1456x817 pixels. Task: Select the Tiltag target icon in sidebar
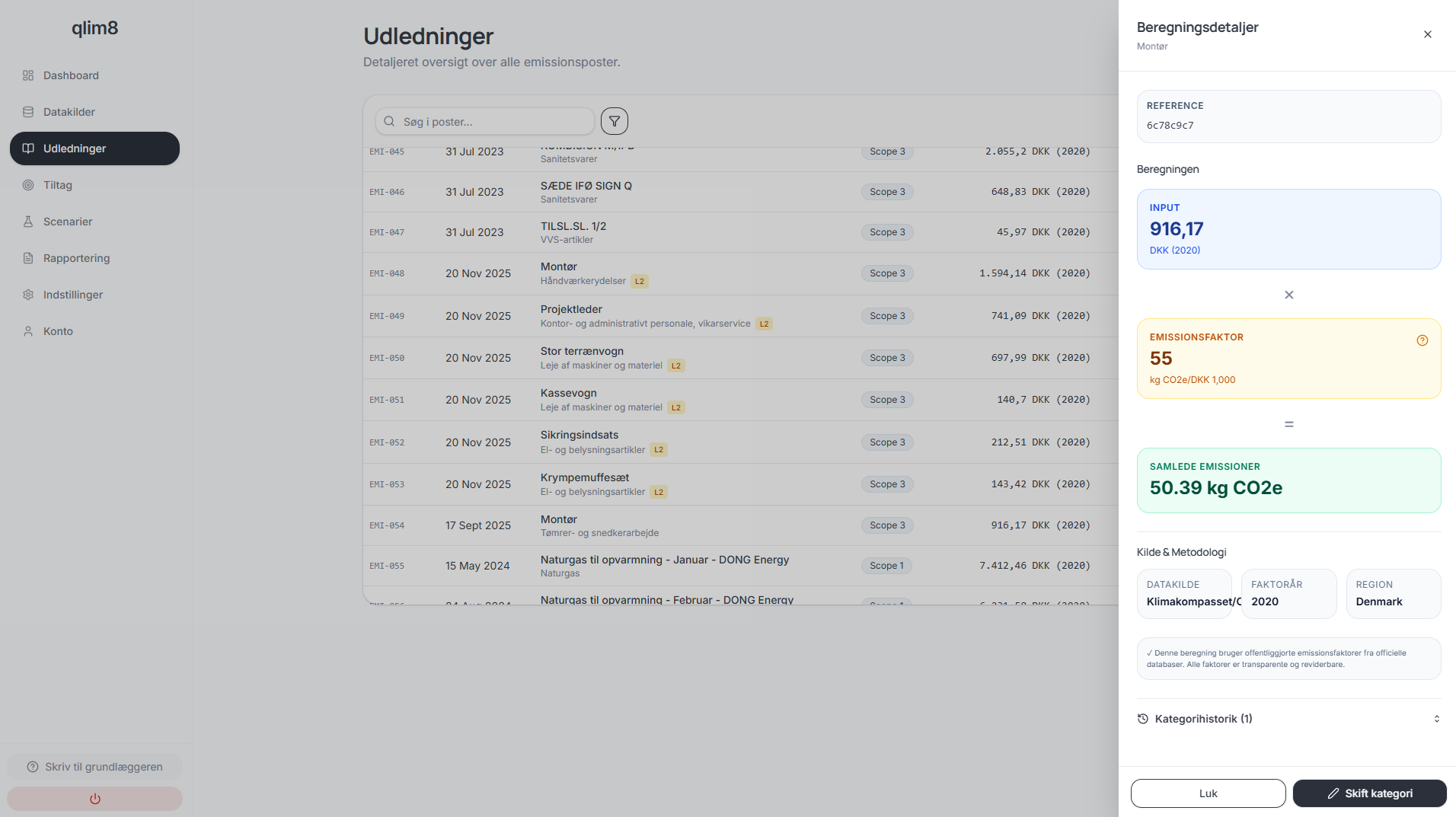click(28, 185)
